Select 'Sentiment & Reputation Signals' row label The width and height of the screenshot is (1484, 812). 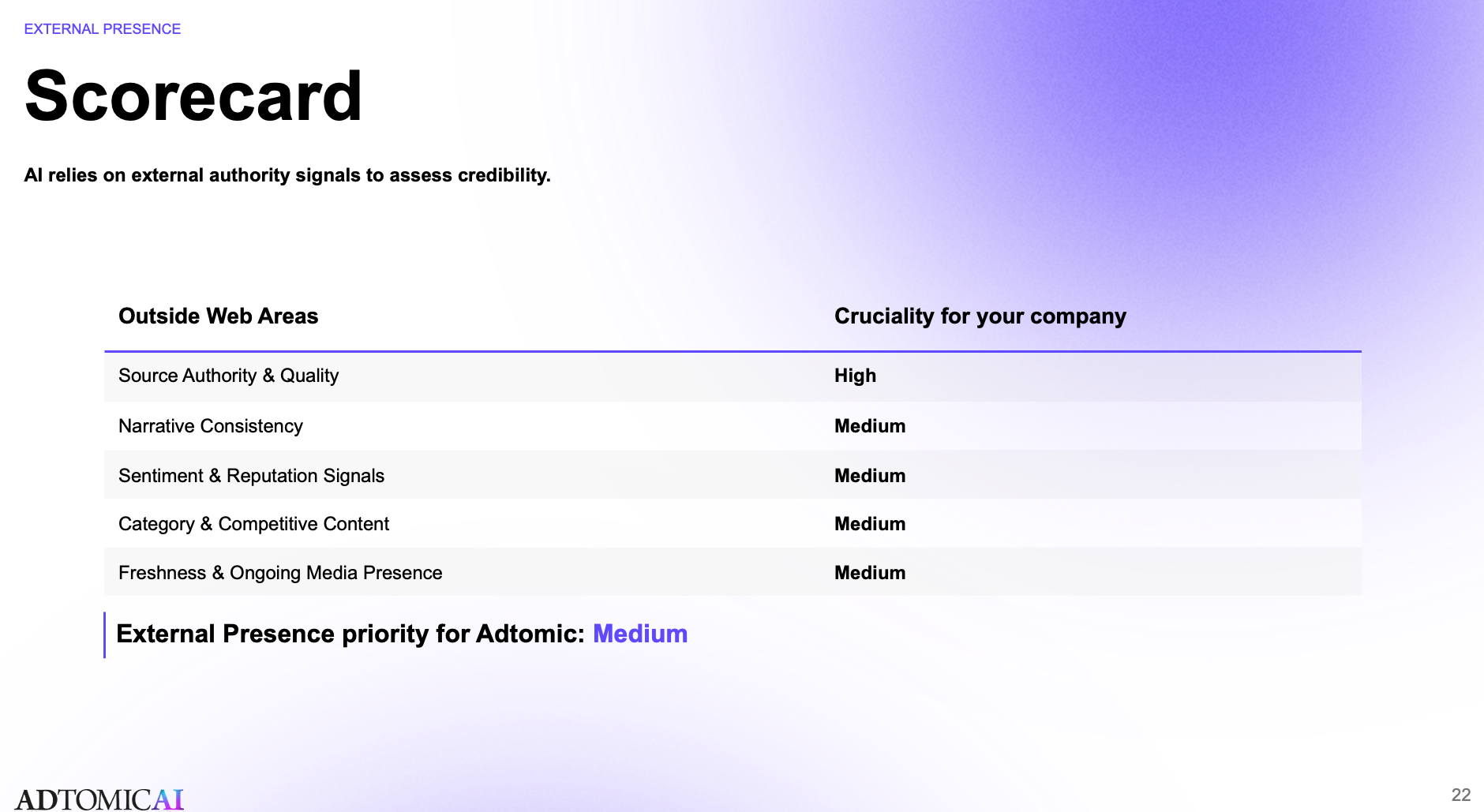click(x=252, y=476)
